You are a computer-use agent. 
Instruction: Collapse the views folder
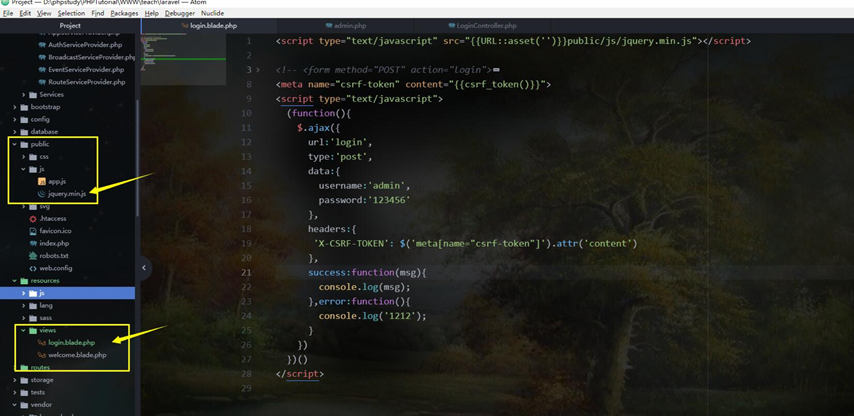pos(23,330)
